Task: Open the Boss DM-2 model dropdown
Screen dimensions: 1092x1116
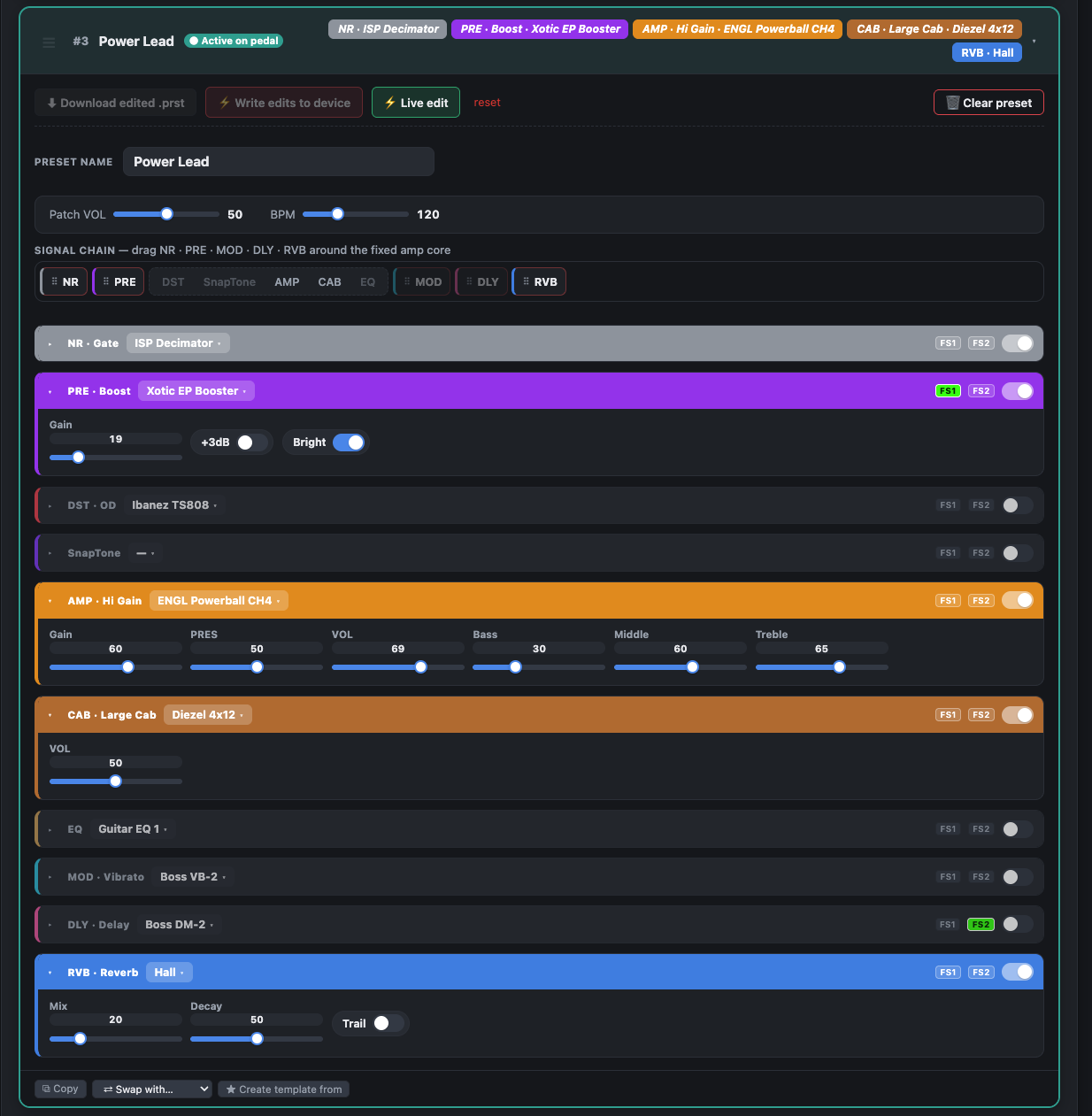Action: 180,925
